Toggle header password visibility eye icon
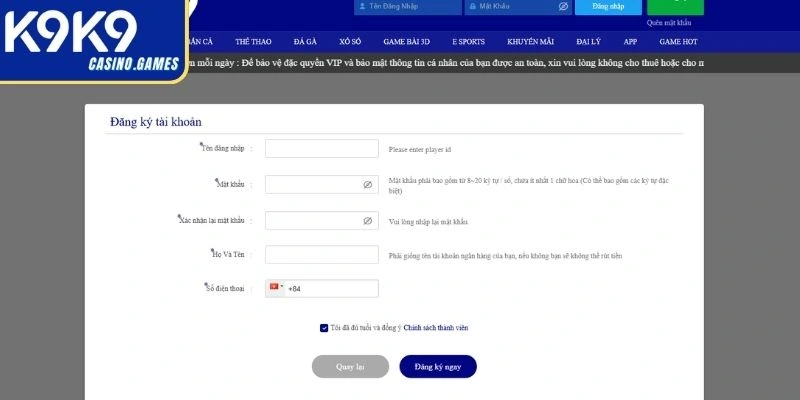The width and height of the screenshot is (800, 400). pos(563,7)
